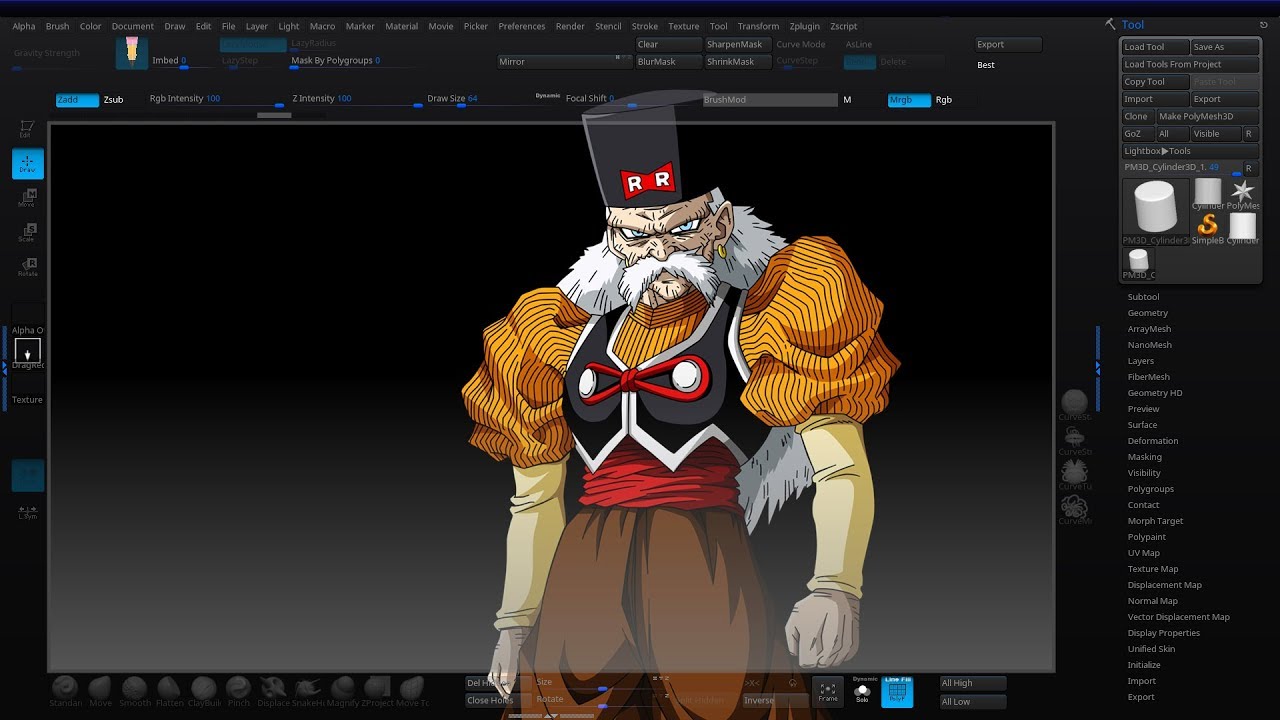Expand the Geometry sub-palette

pyautogui.click(x=1147, y=313)
